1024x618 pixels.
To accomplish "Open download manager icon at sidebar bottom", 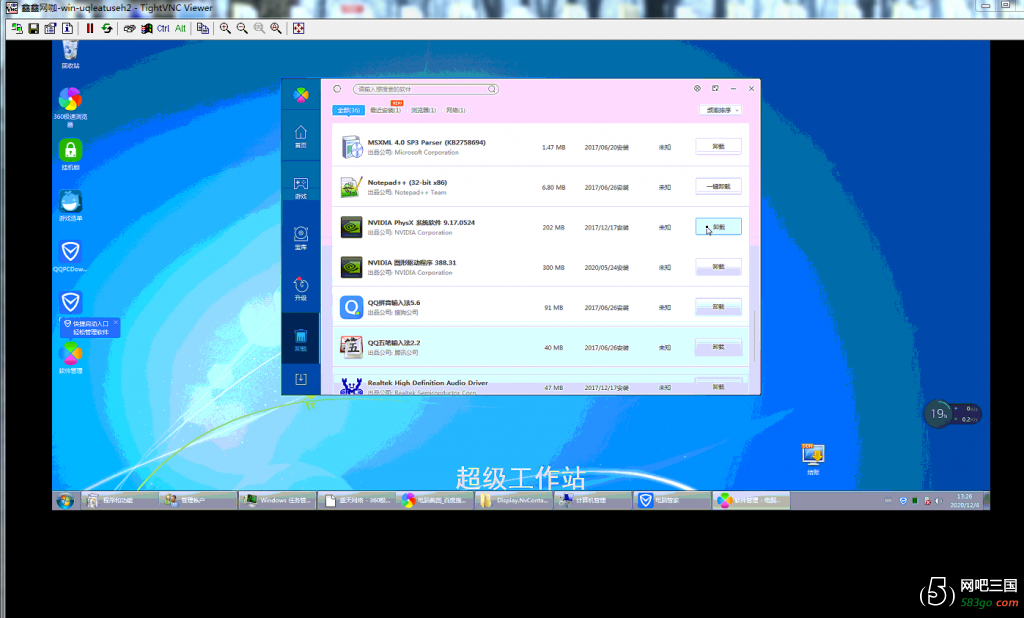I will point(300,380).
